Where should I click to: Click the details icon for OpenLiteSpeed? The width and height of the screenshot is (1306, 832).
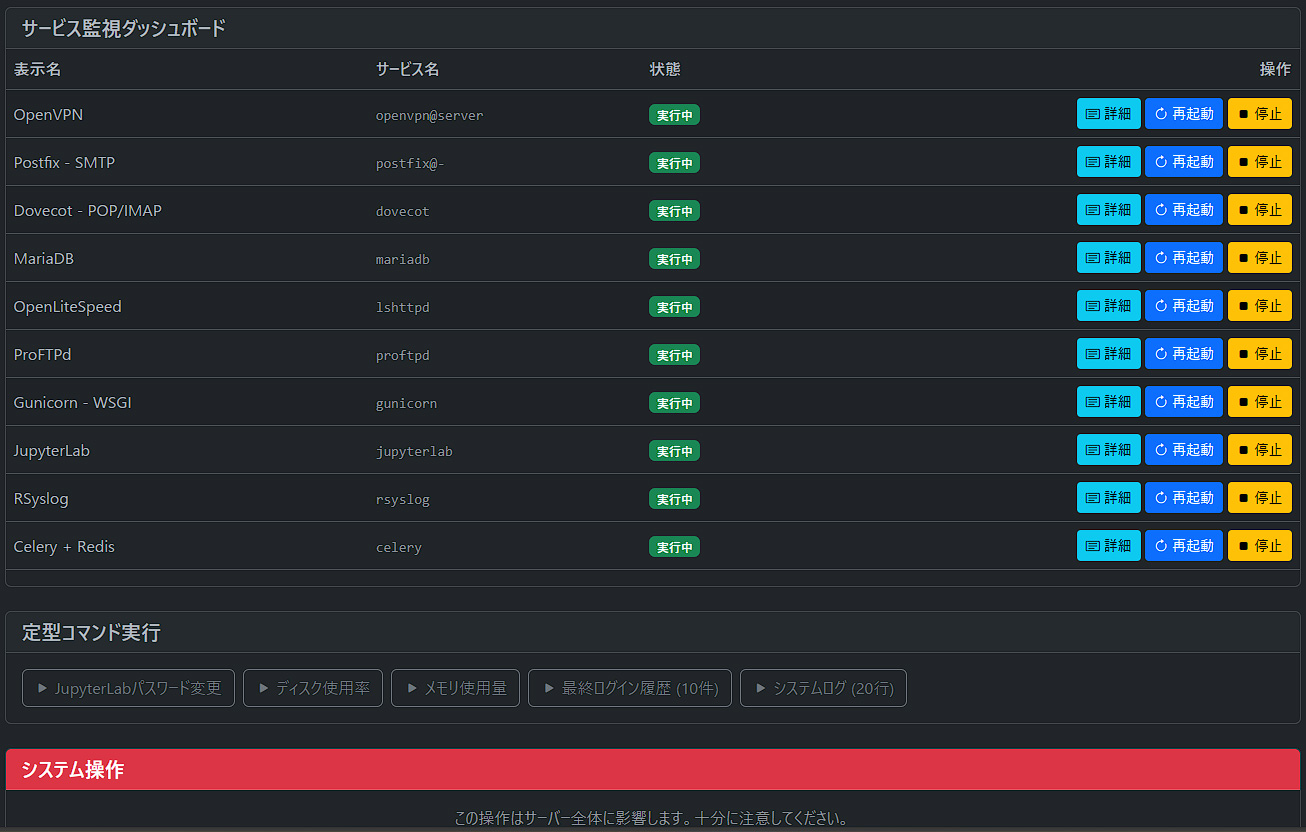click(1092, 305)
